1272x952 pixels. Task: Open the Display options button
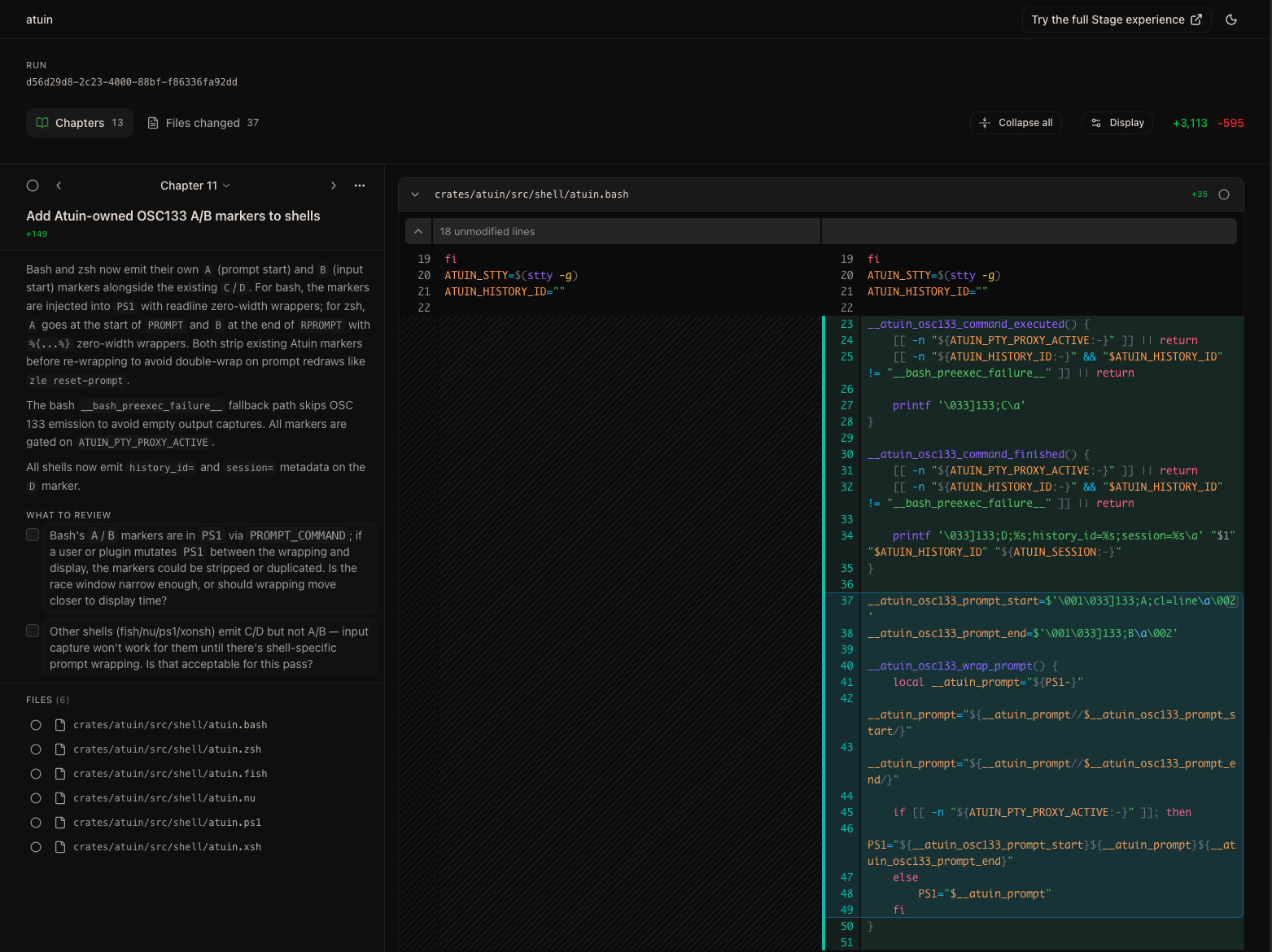tap(1117, 123)
